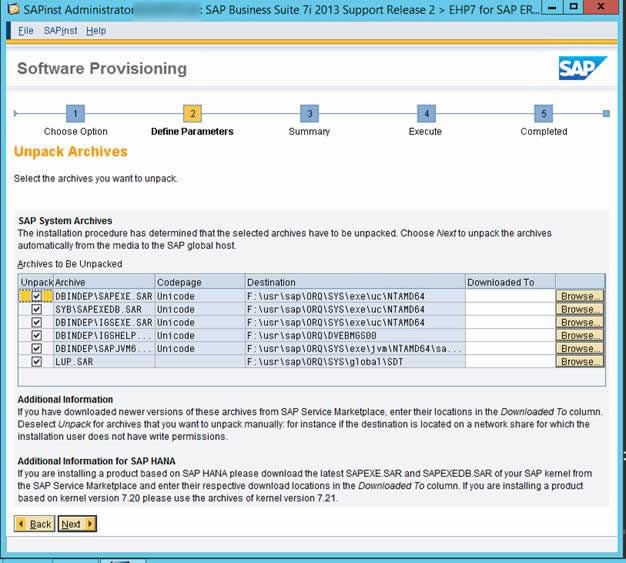Click Next to unpack archives
Image resolution: width=626 pixels, height=563 pixels.
77,524
